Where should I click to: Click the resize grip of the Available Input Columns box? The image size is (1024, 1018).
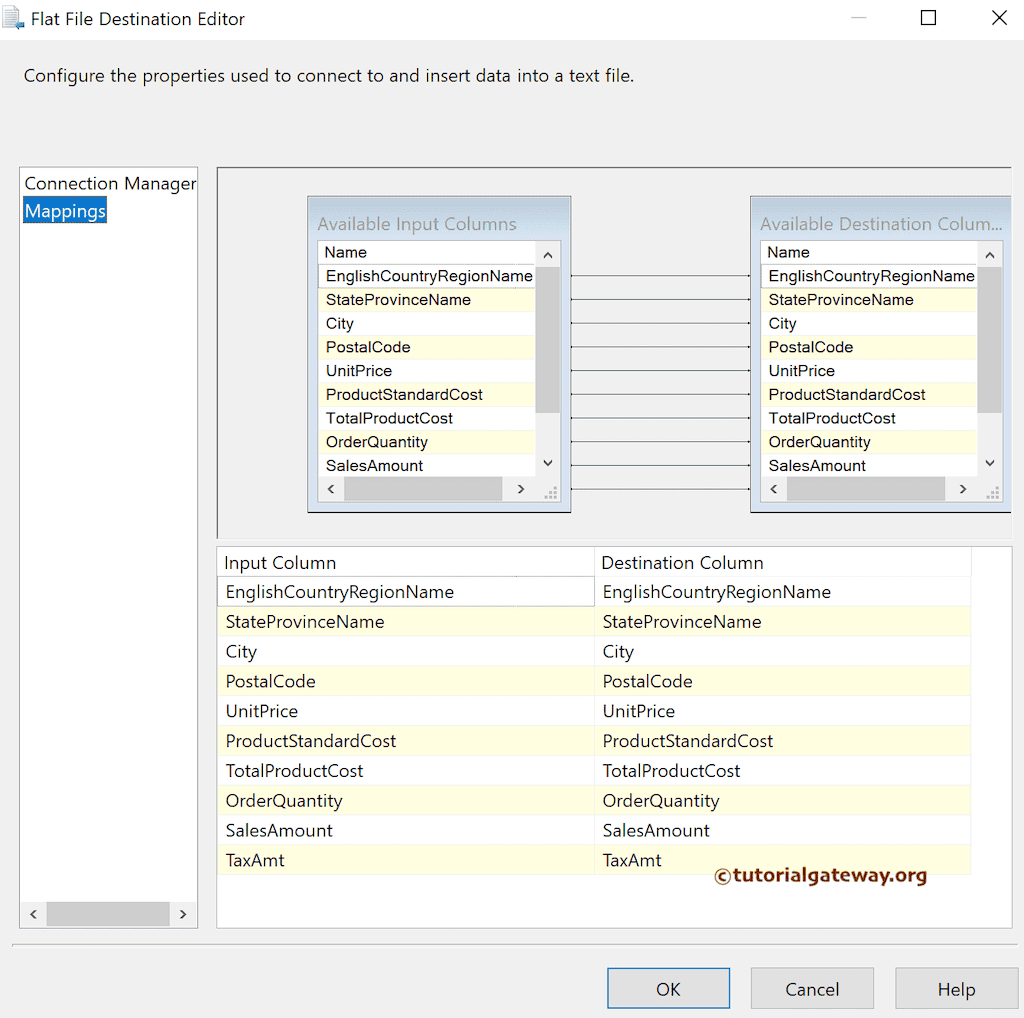tap(551, 493)
